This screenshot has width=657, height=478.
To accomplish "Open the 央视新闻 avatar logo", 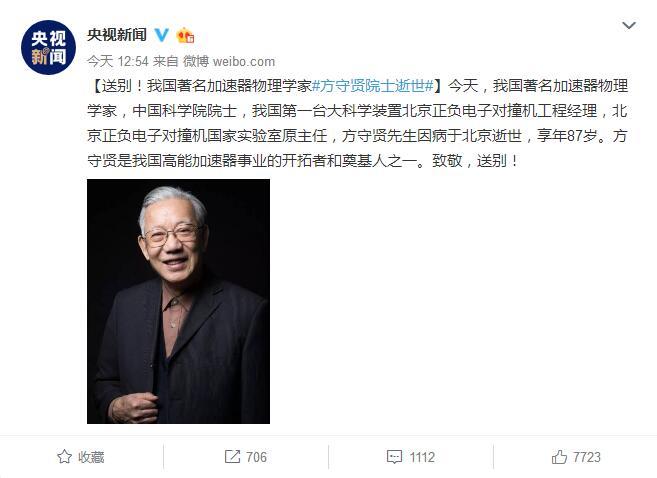I will click(49, 47).
